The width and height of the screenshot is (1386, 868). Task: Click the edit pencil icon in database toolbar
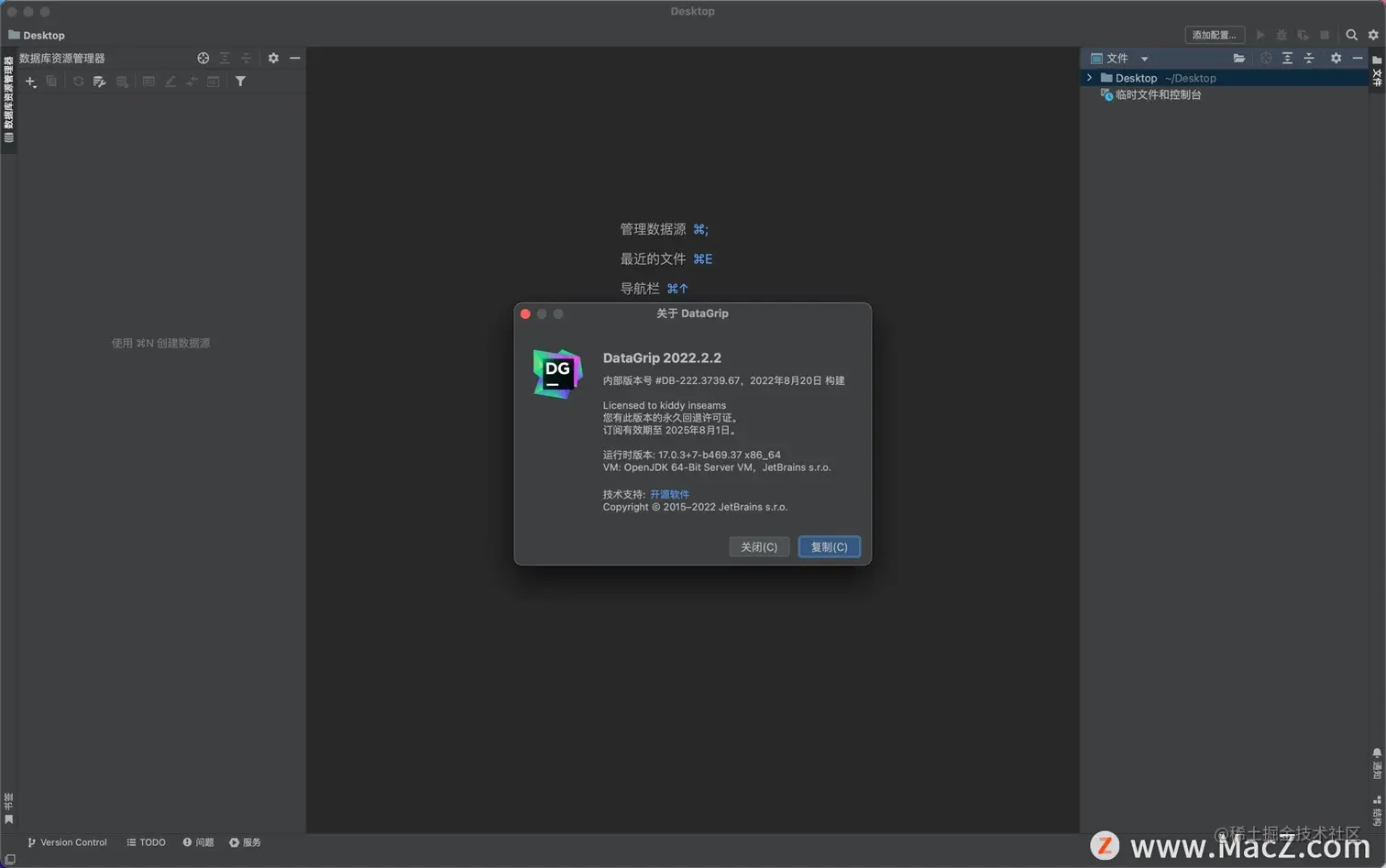pos(170,82)
